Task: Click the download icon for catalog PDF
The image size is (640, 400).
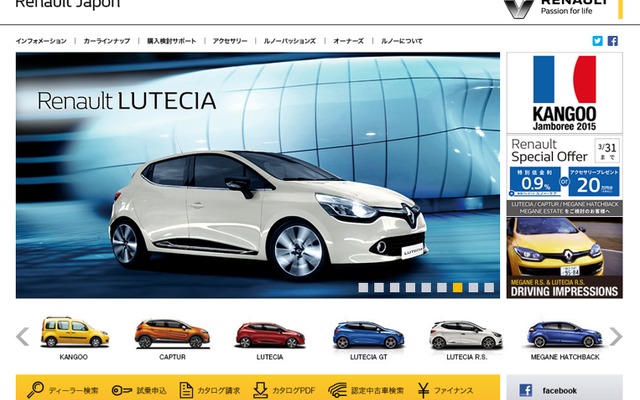Action: pos(260,390)
